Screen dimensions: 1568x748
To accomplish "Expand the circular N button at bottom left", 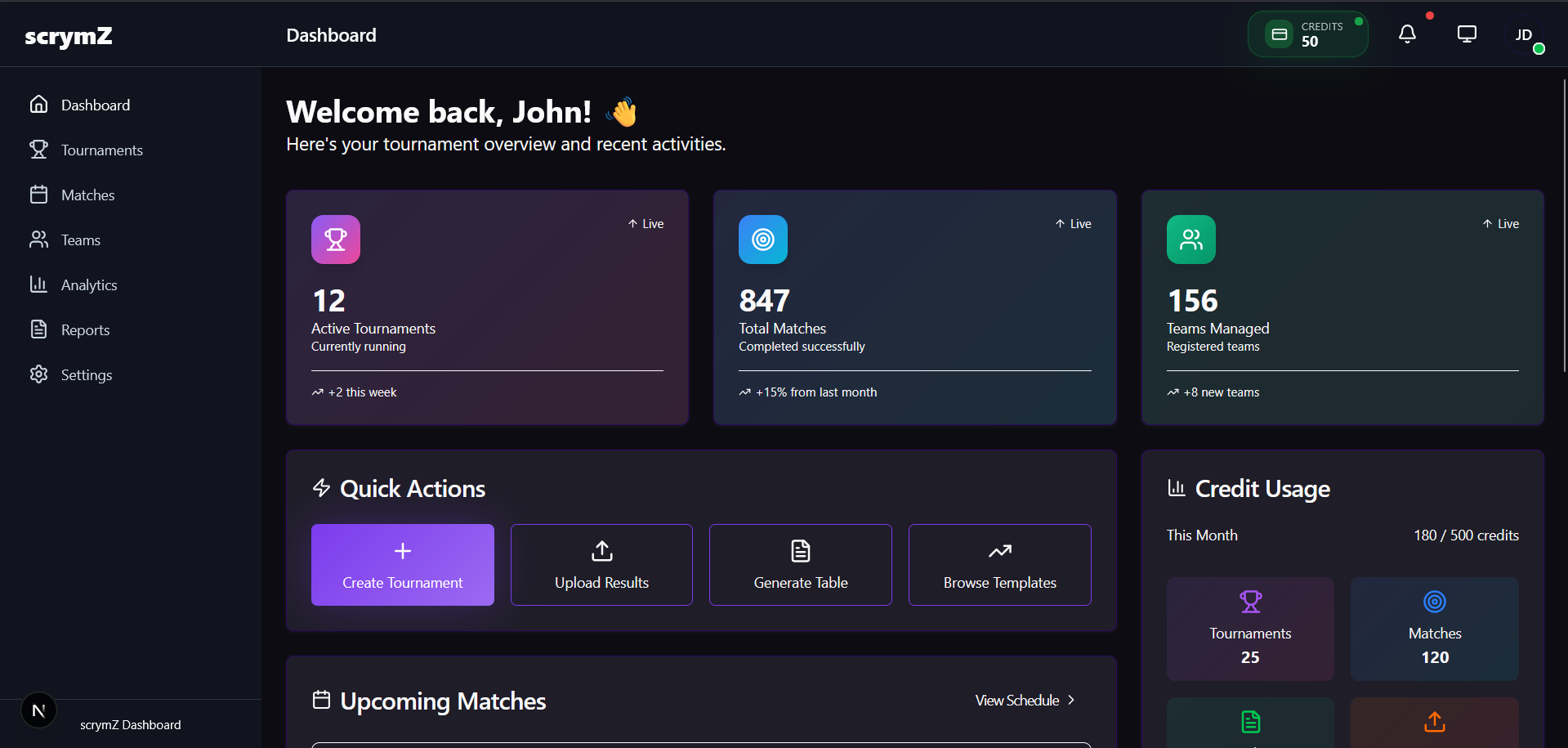I will tap(38, 710).
